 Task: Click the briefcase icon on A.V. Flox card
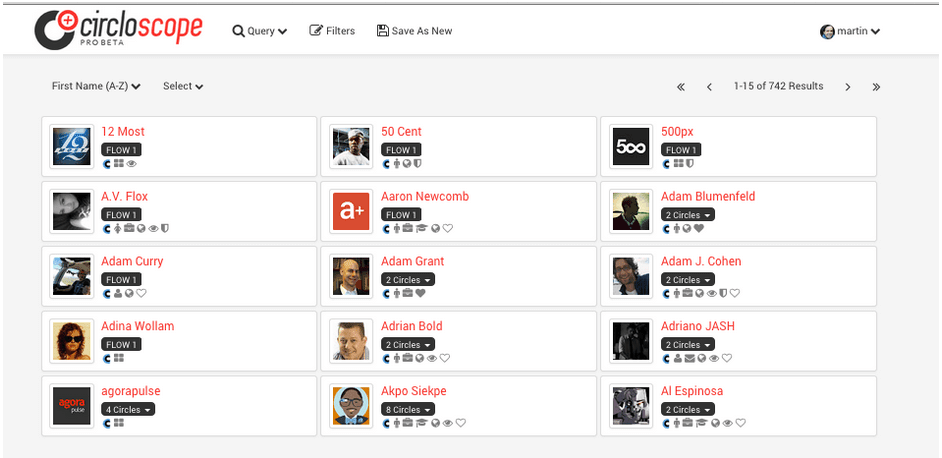129,228
